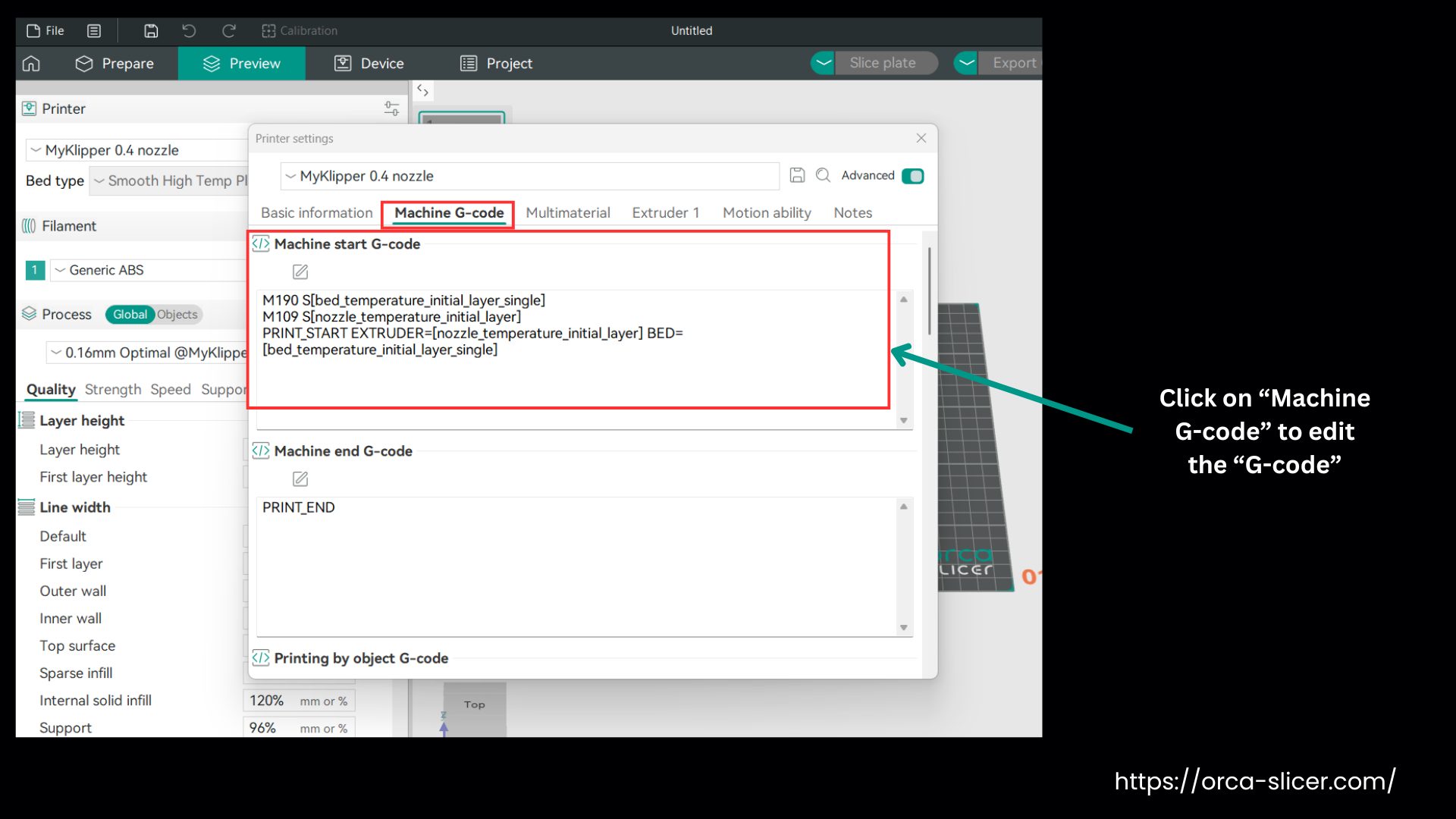Image resolution: width=1456 pixels, height=819 pixels.
Task: Go to the Home screen icon
Action: point(31,64)
